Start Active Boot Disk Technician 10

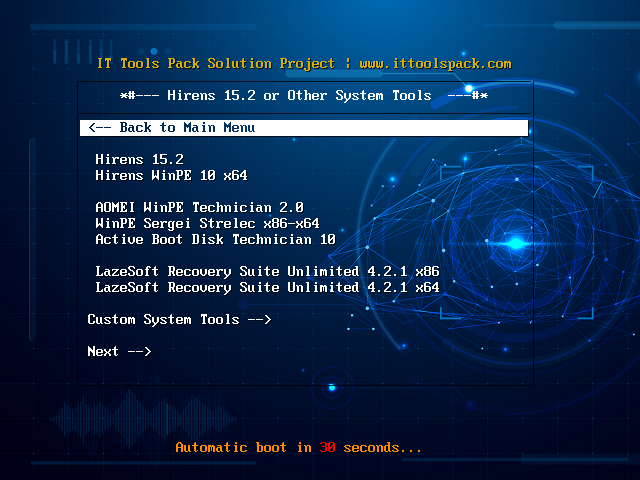coord(215,239)
